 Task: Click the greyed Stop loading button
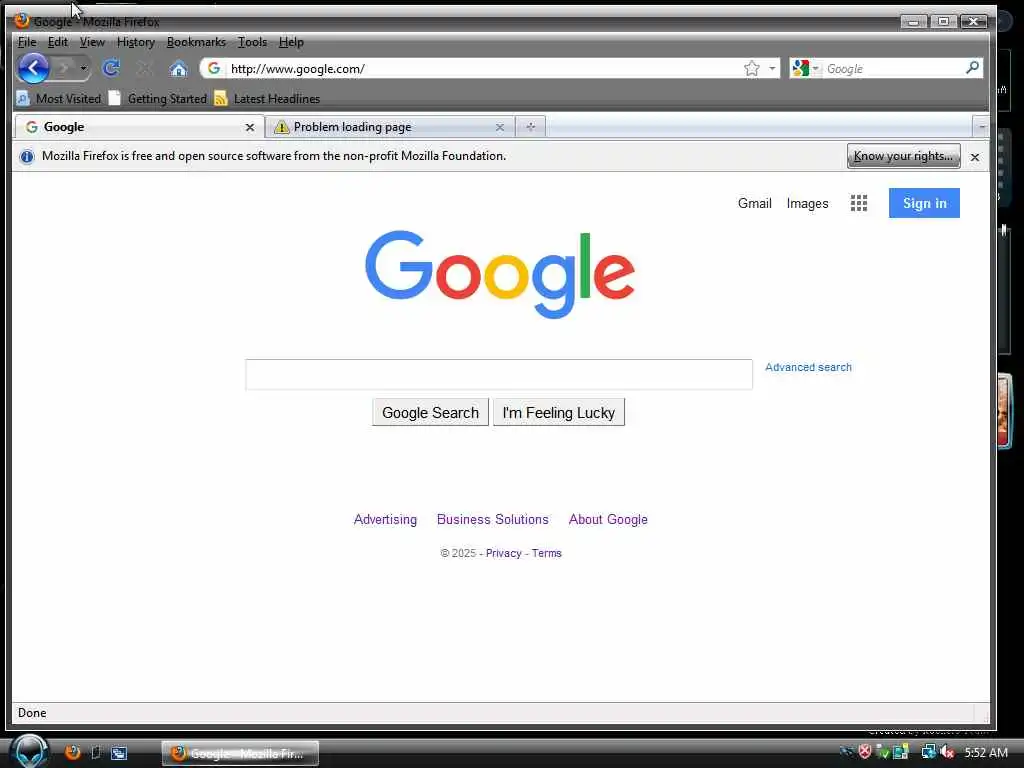(x=144, y=68)
